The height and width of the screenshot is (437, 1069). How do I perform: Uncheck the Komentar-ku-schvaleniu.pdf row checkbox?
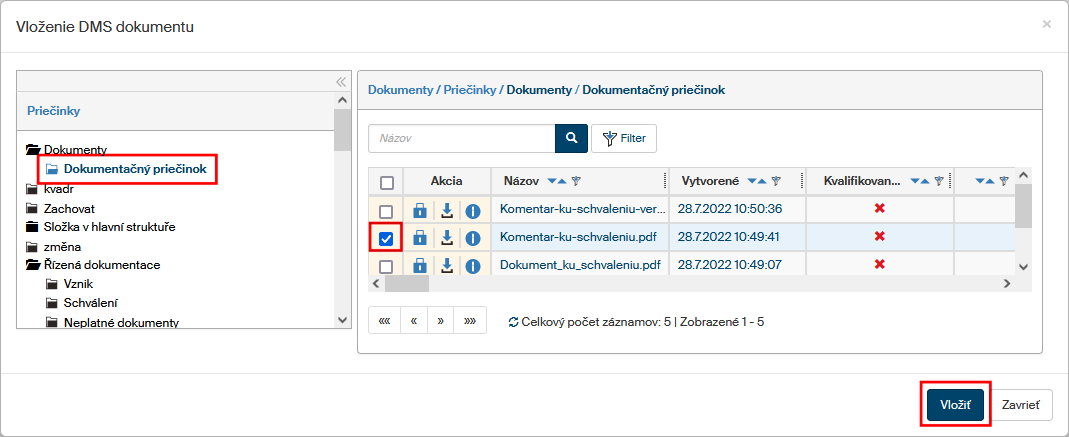click(386, 237)
